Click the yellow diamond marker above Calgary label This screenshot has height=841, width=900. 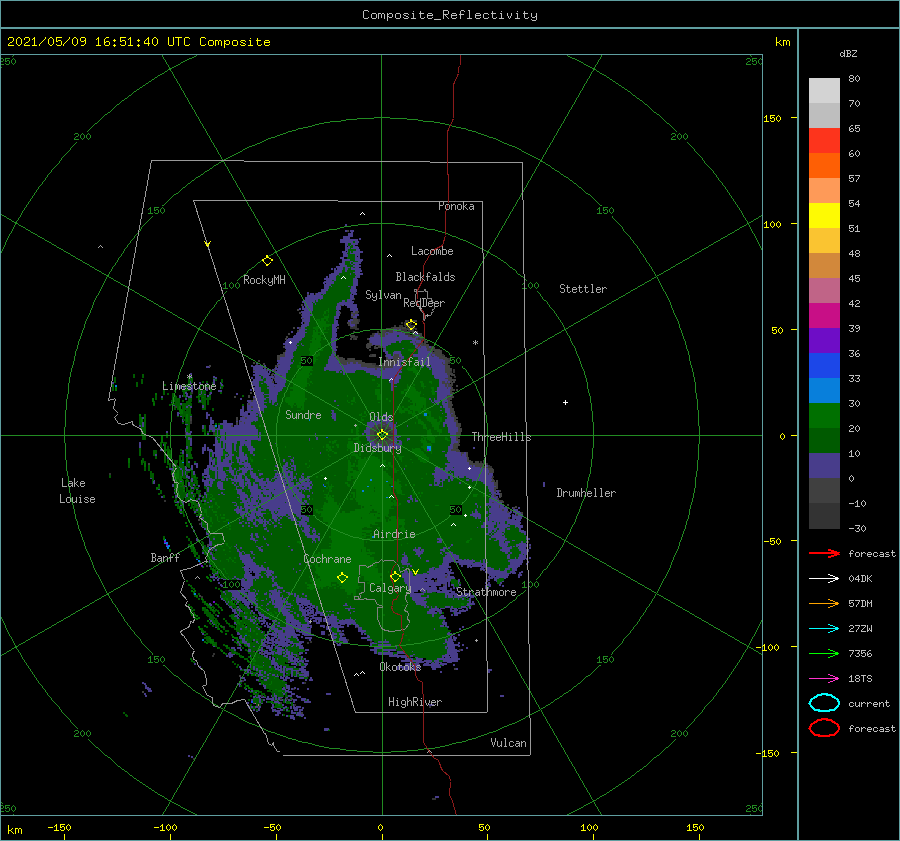395,576
